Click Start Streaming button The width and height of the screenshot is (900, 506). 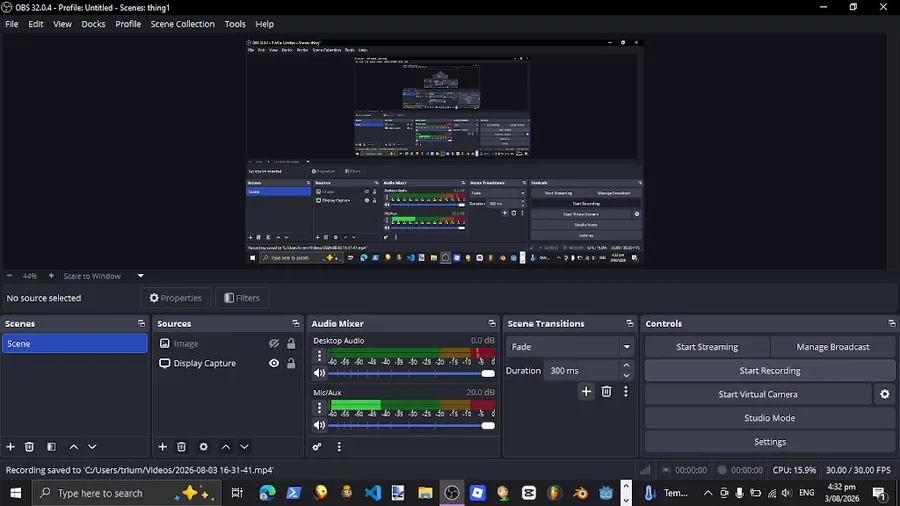click(x=707, y=347)
